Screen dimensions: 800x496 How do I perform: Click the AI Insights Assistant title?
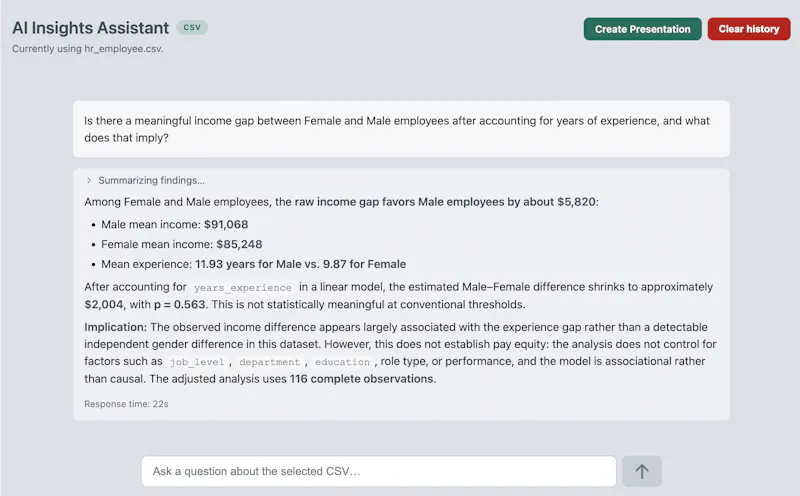pyautogui.click(x=90, y=28)
